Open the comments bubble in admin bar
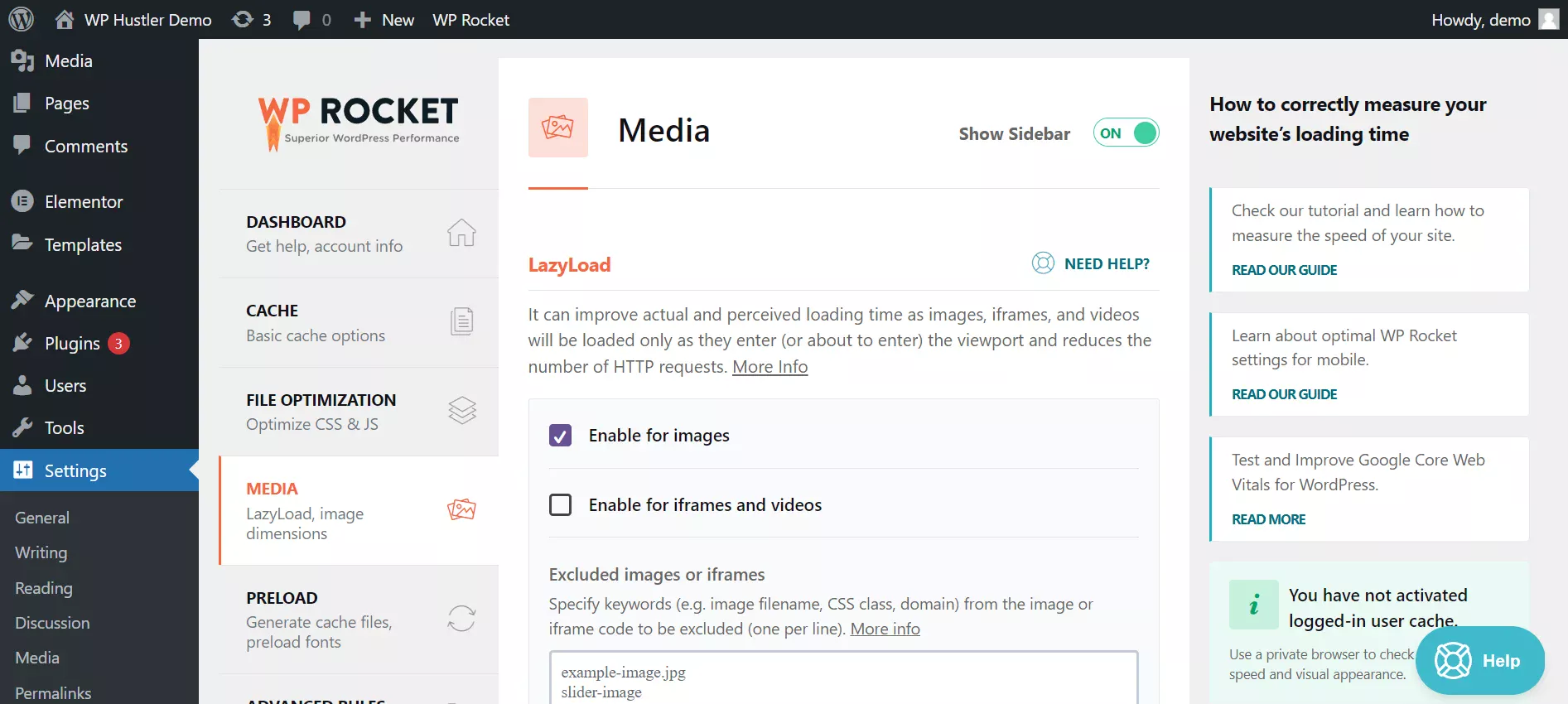 [x=302, y=20]
